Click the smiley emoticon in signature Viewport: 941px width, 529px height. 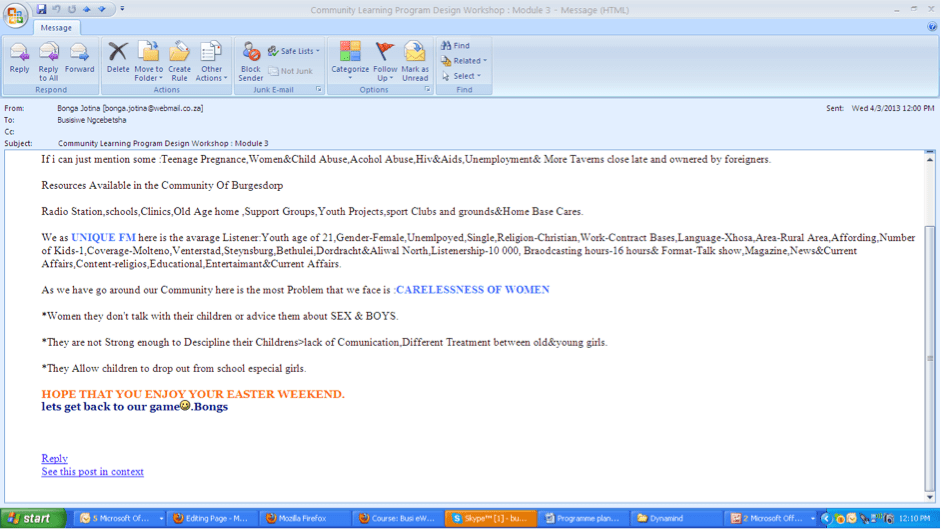click(x=185, y=405)
